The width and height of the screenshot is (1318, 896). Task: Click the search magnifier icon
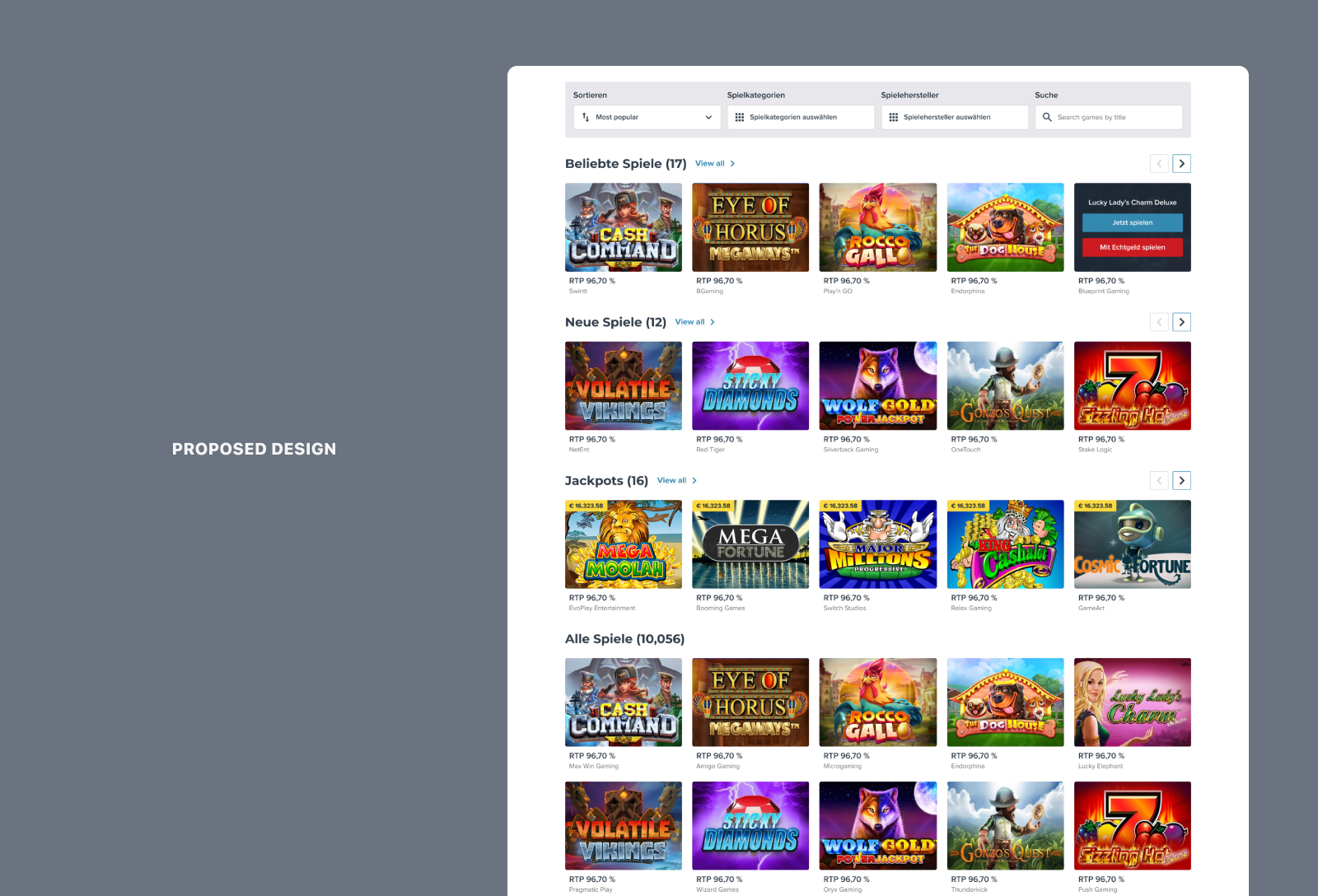1047,117
